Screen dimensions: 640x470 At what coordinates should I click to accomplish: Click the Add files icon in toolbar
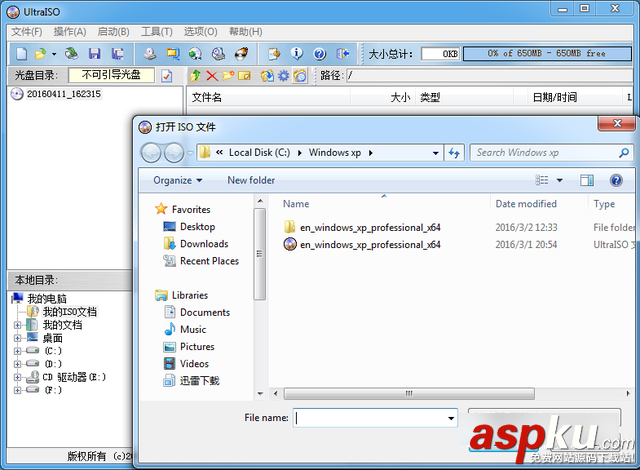pos(274,53)
